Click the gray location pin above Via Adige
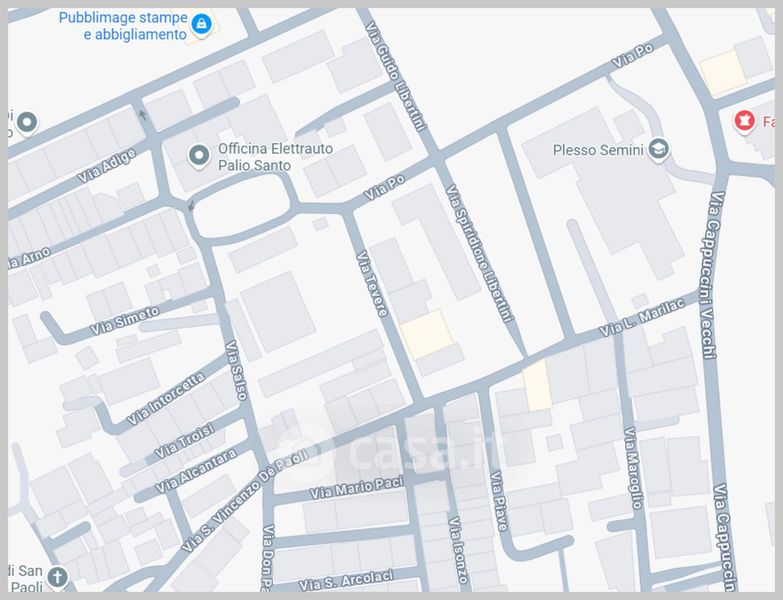Screen dimensions: 783x600 click(26, 122)
